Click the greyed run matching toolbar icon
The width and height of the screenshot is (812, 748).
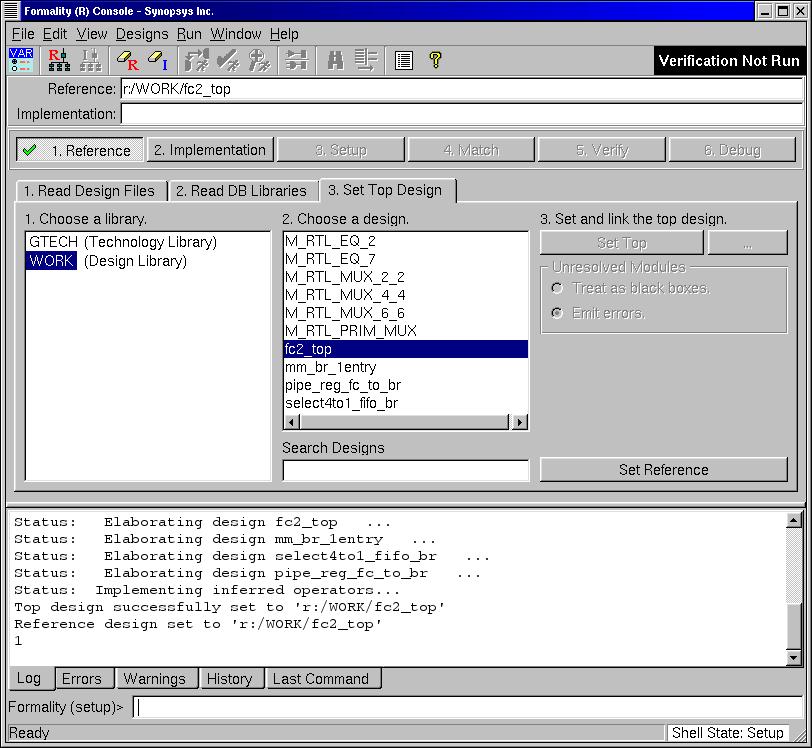(197, 60)
